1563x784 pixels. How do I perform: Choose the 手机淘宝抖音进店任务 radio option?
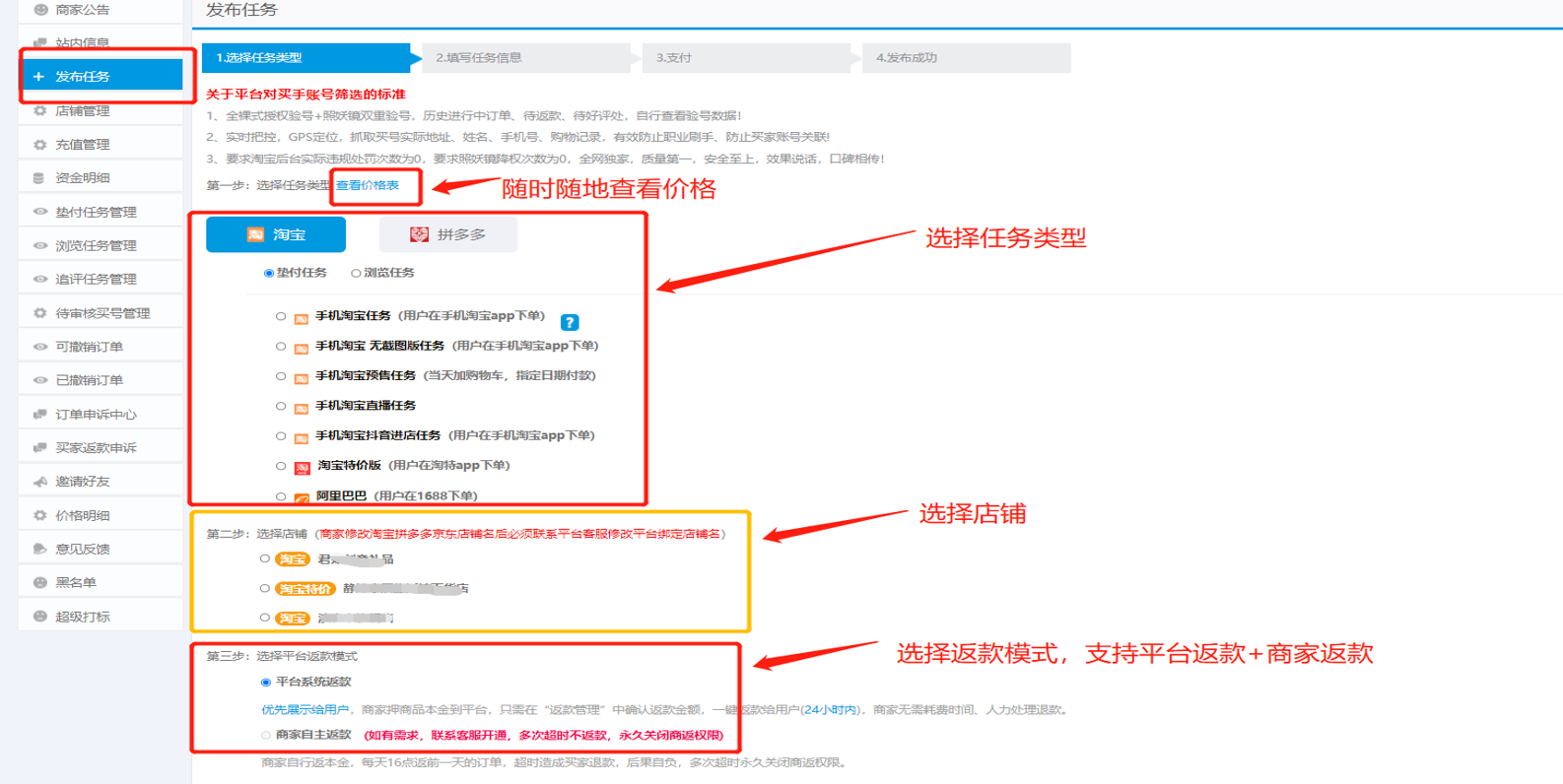pos(281,436)
